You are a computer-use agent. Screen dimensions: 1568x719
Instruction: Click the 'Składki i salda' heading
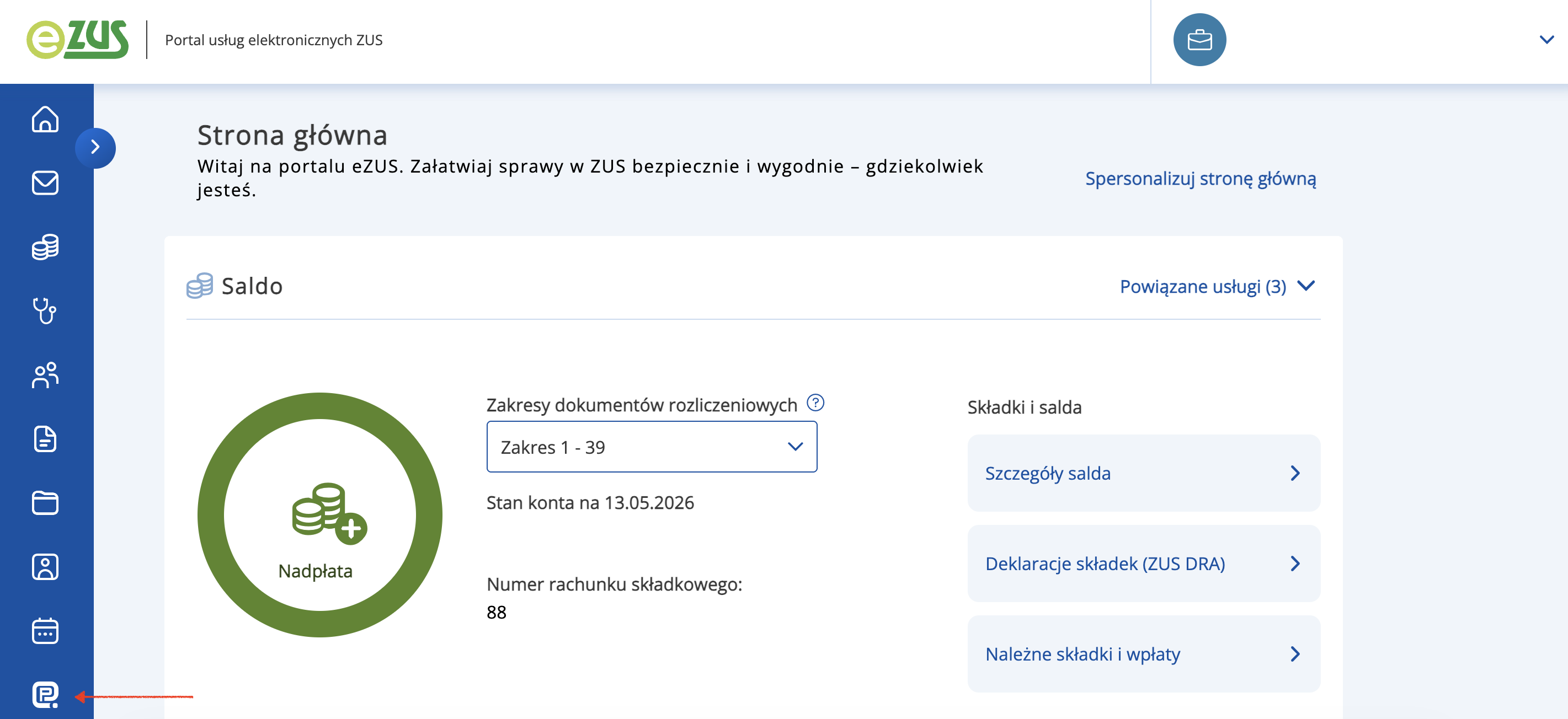1025,407
